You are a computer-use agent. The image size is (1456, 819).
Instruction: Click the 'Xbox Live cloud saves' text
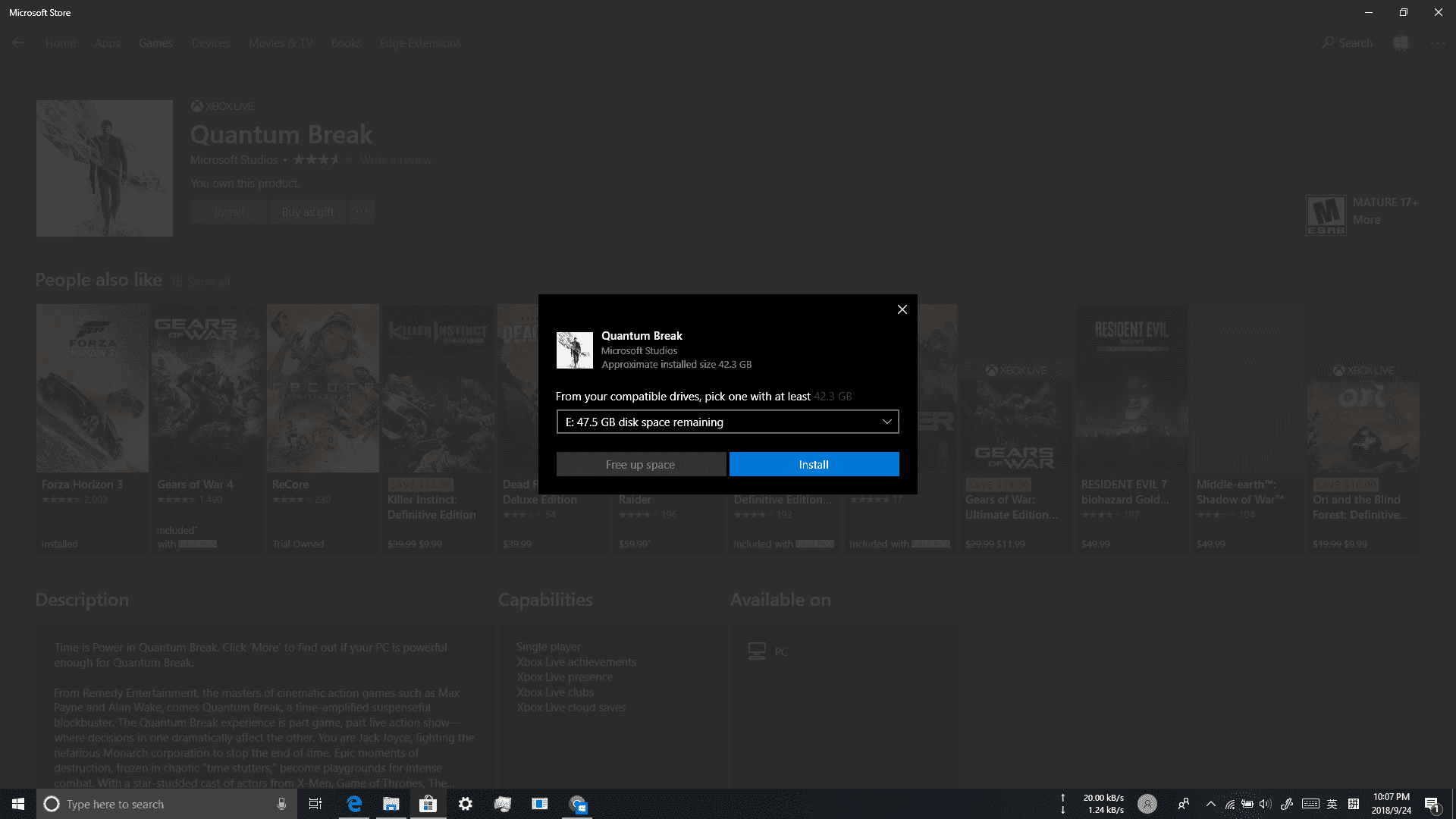coord(571,708)
